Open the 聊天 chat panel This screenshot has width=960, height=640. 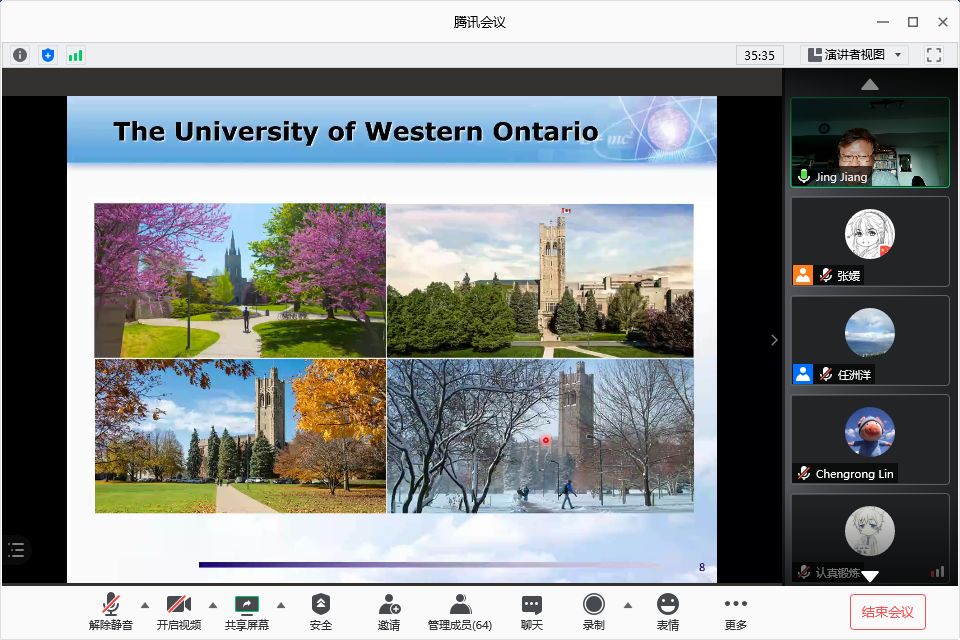[x=531, y=611]
